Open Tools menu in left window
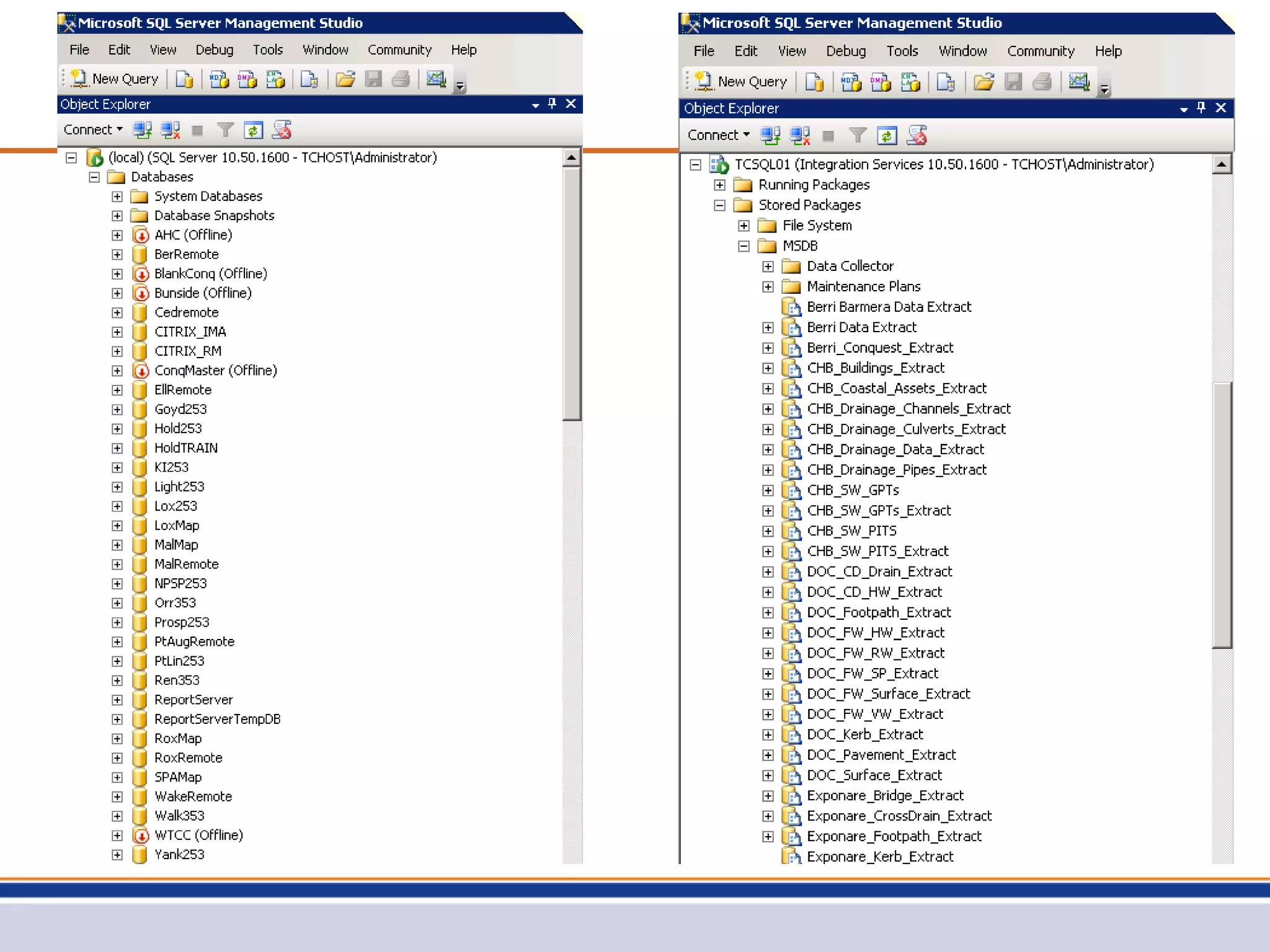1270x952 pixels. (x=267, y=50)
